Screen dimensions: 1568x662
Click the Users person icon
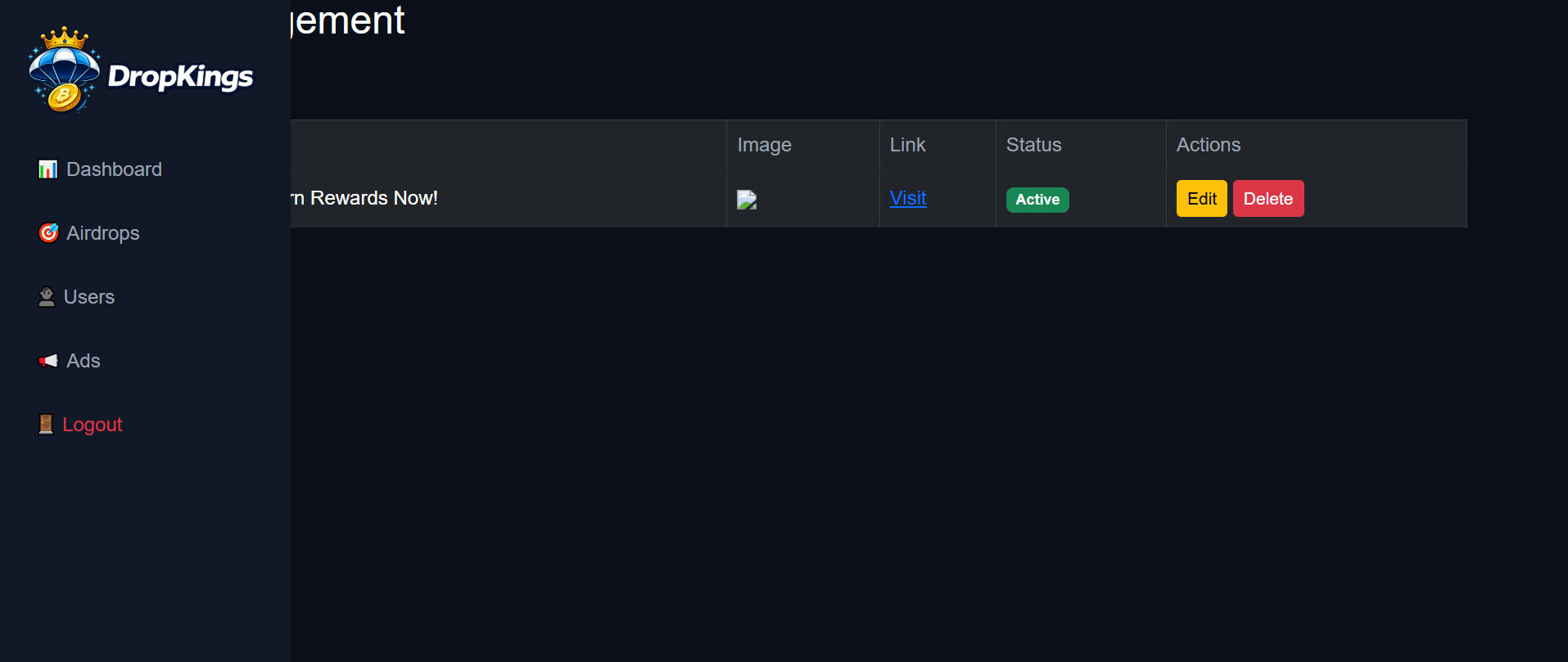pyautogui.click(x=47, y=297)
